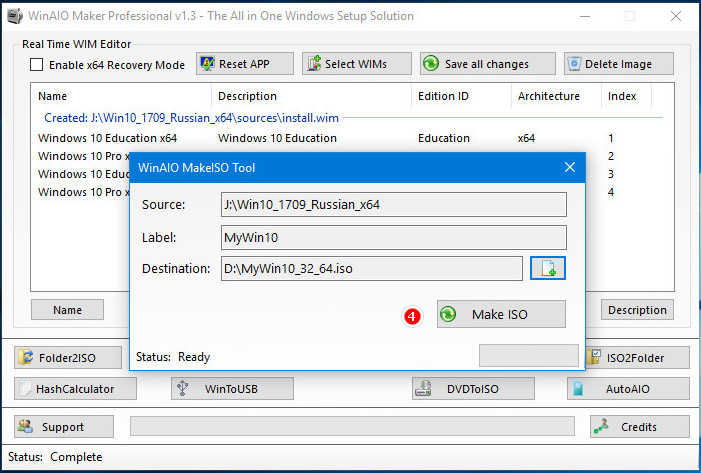Click the Reset APP shield icon
This screenshot has height=473, width=701.
[207, 63]
